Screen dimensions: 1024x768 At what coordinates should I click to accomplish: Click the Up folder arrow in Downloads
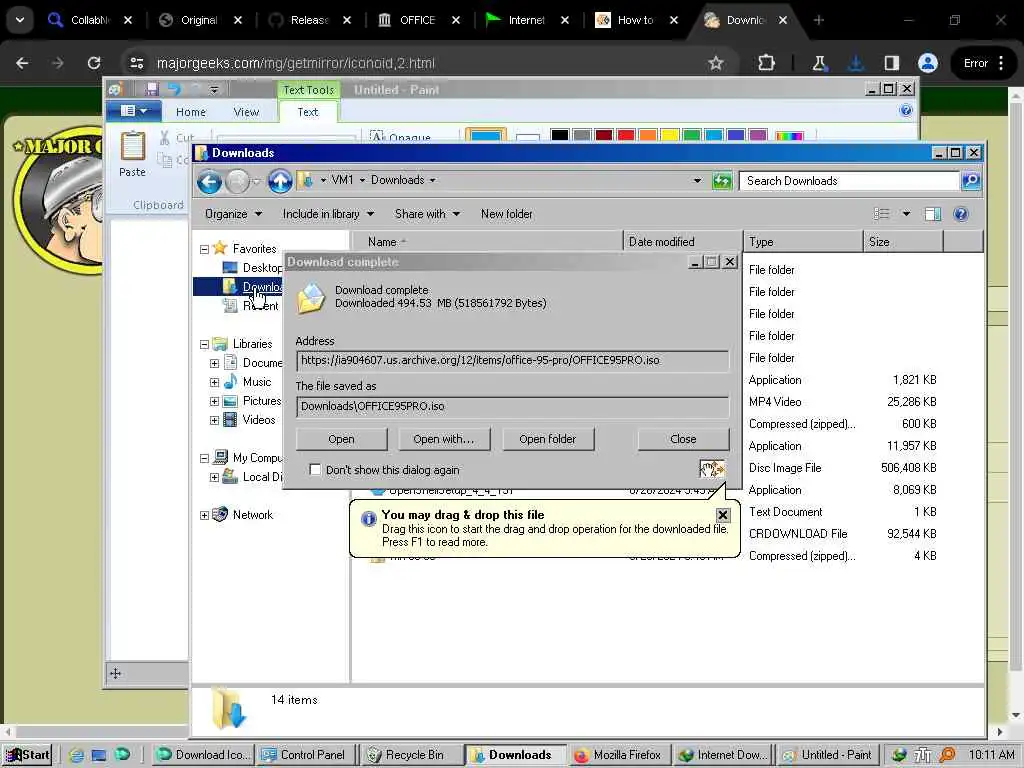tap(280, 181)
